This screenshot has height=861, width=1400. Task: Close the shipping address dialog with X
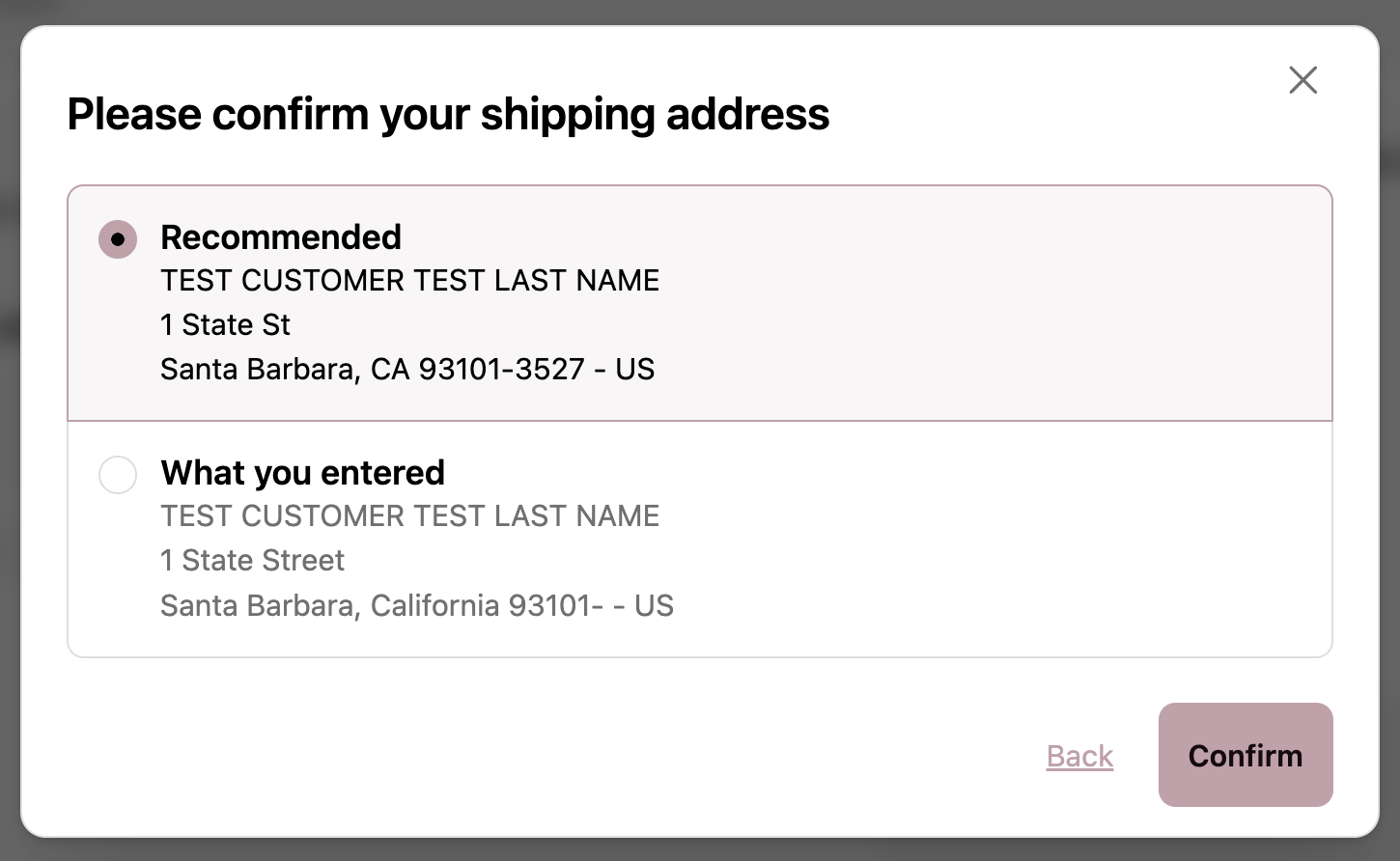(1302, 80)
